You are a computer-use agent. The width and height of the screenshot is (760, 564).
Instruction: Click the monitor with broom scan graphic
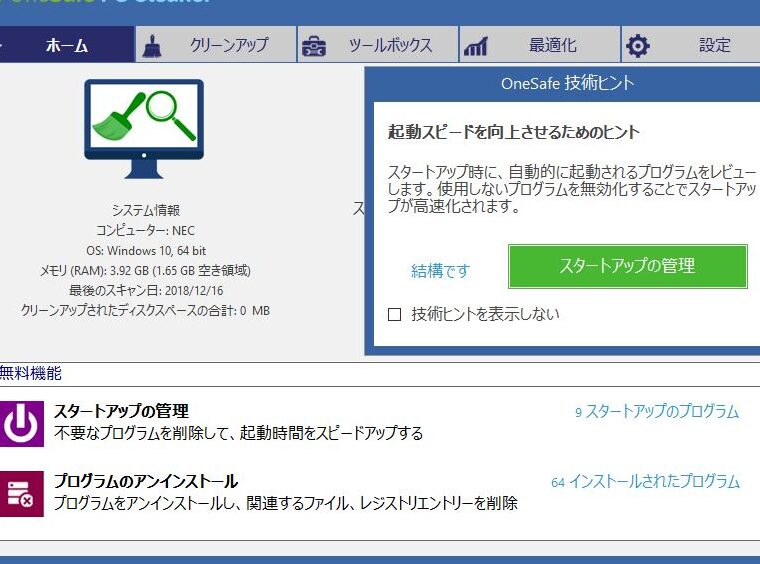tap(143, 128)
